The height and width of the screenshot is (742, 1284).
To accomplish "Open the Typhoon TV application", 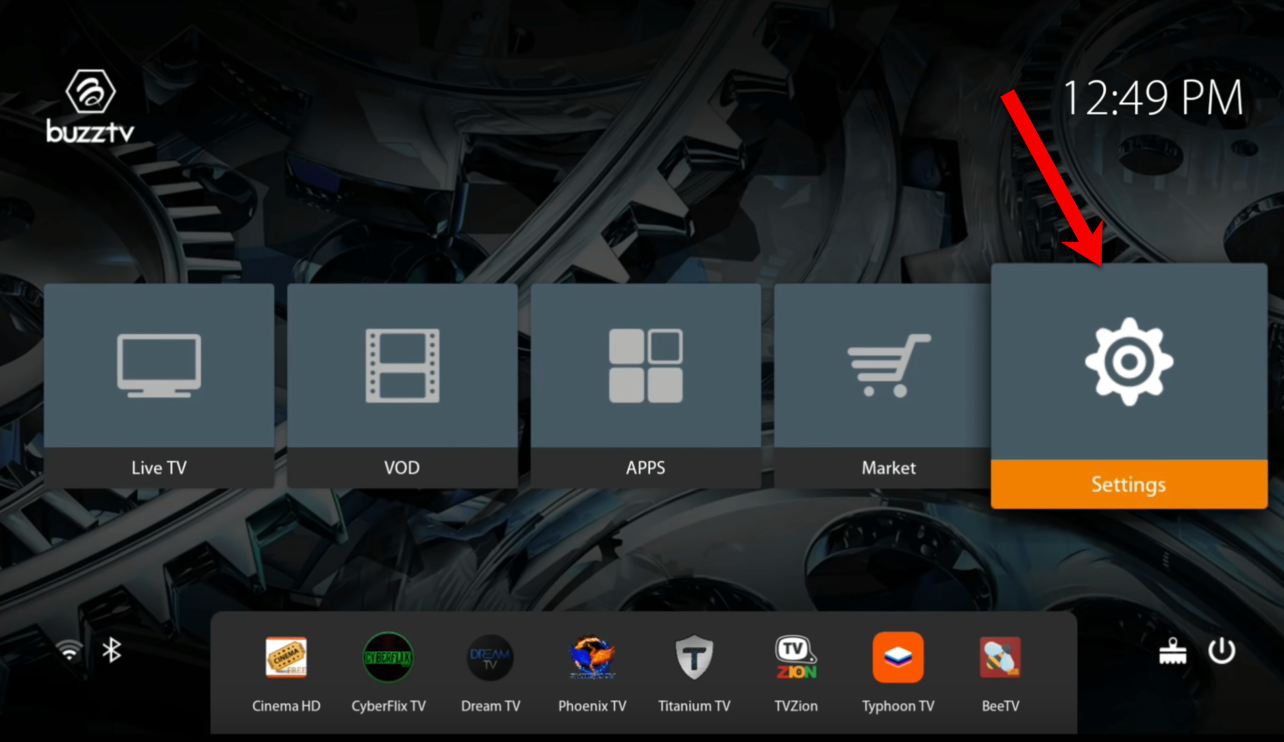I will pyautogui.click(x=897, y=658).
